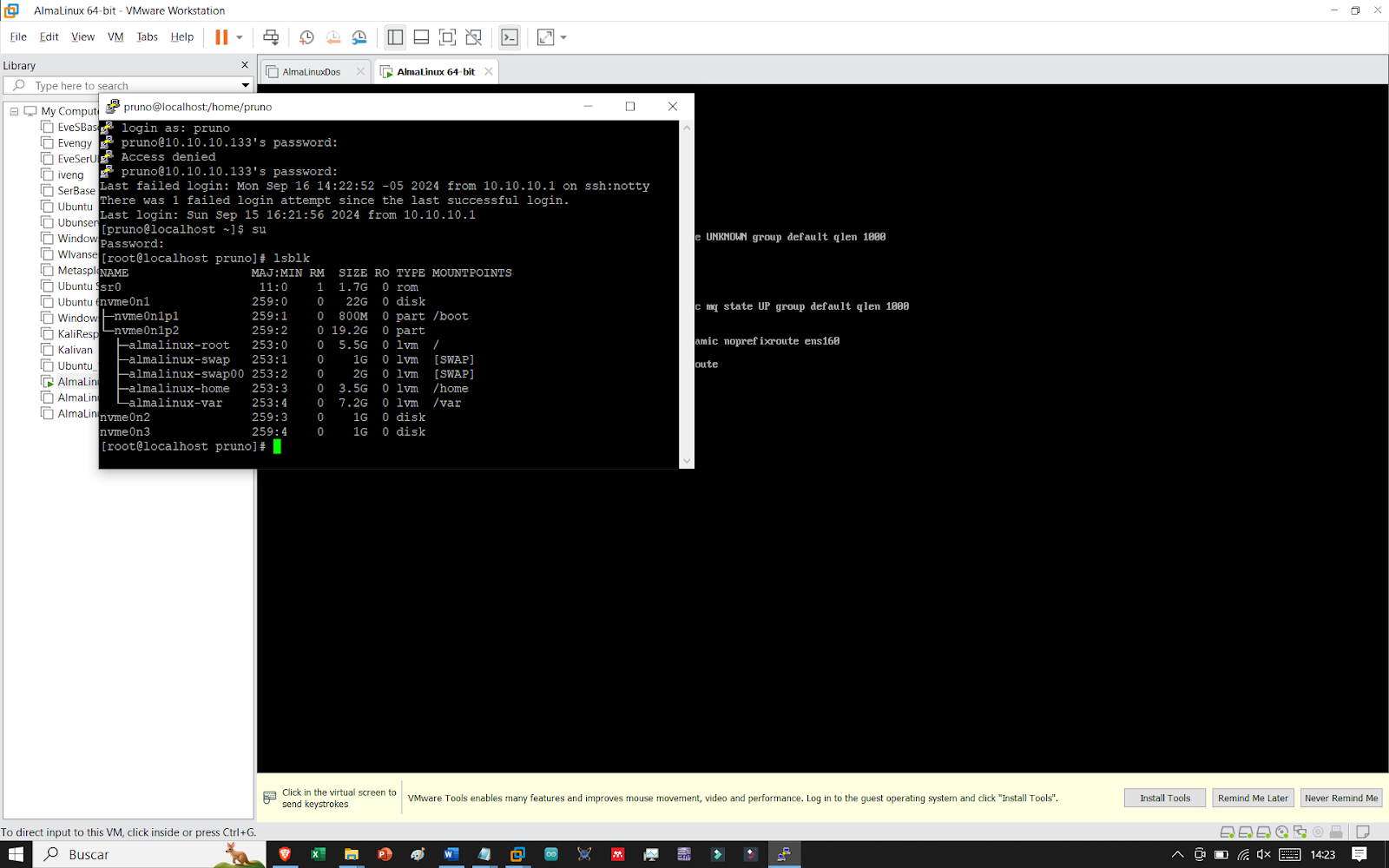Viewport: 1389px width, 868px height.
Task: Select Metasploit entry in the library
Action: pyautogui.click(x=77, y=271)
